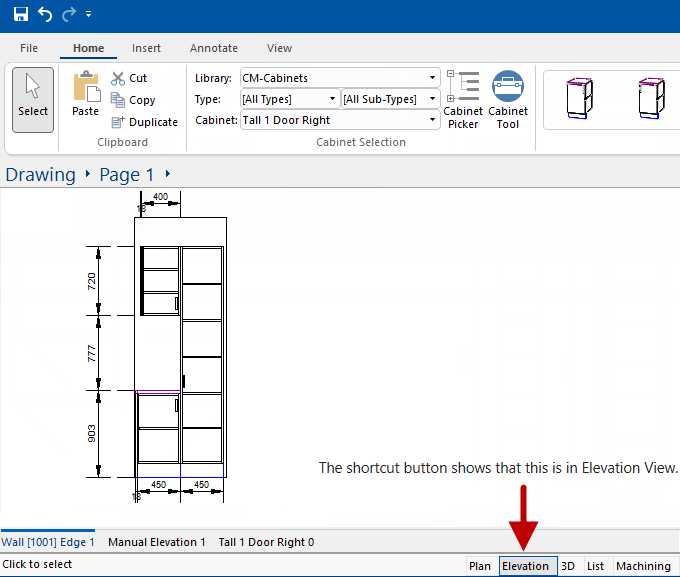Open the File menu
This screenshot has width=680, height=577.
(x=29, y=48)
